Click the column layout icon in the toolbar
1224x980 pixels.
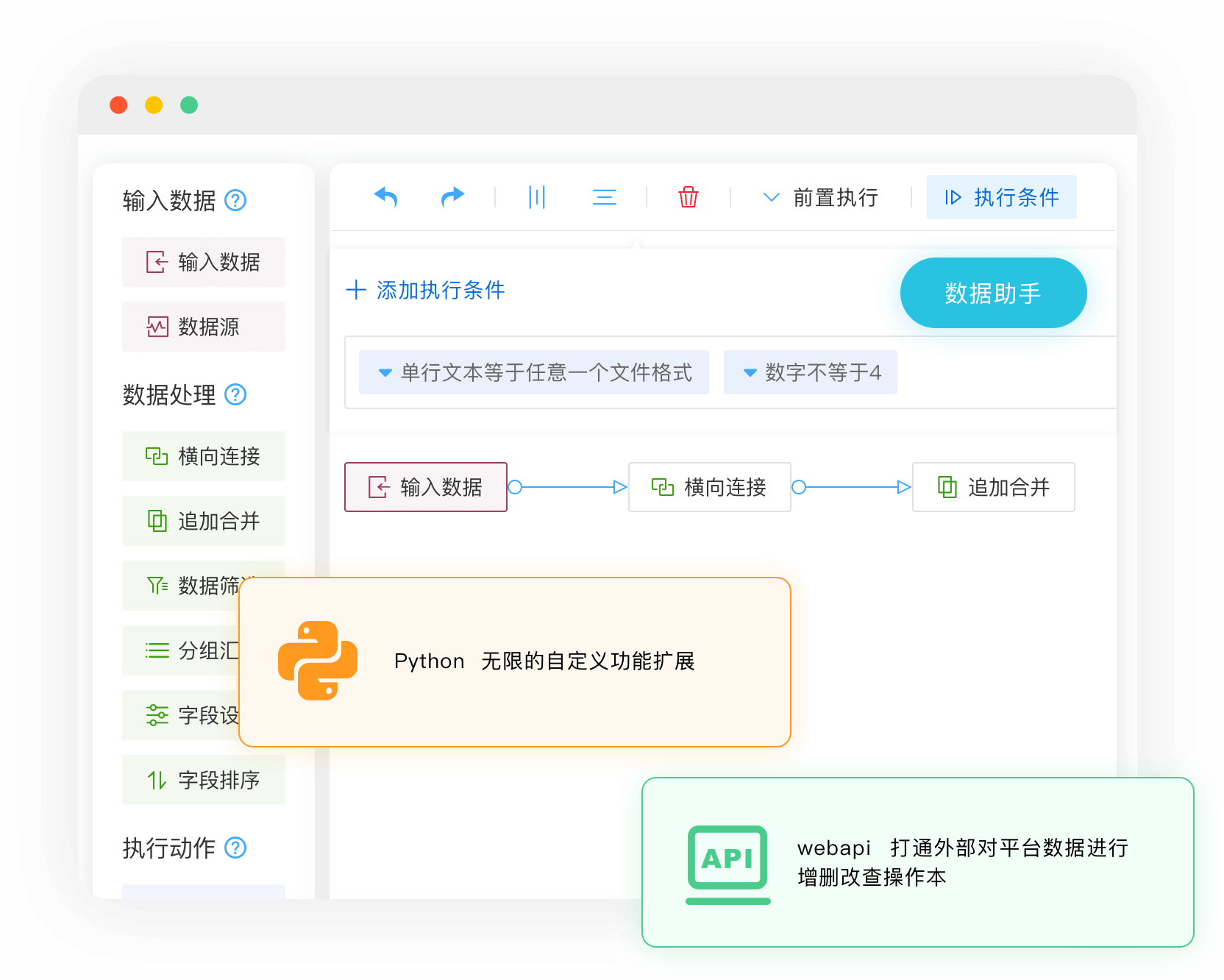click(x=537, y=197)
